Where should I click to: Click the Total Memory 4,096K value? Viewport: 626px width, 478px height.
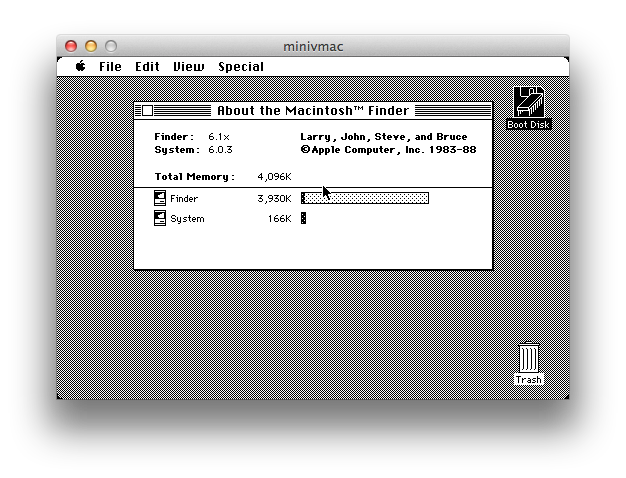tap(274, 177)
